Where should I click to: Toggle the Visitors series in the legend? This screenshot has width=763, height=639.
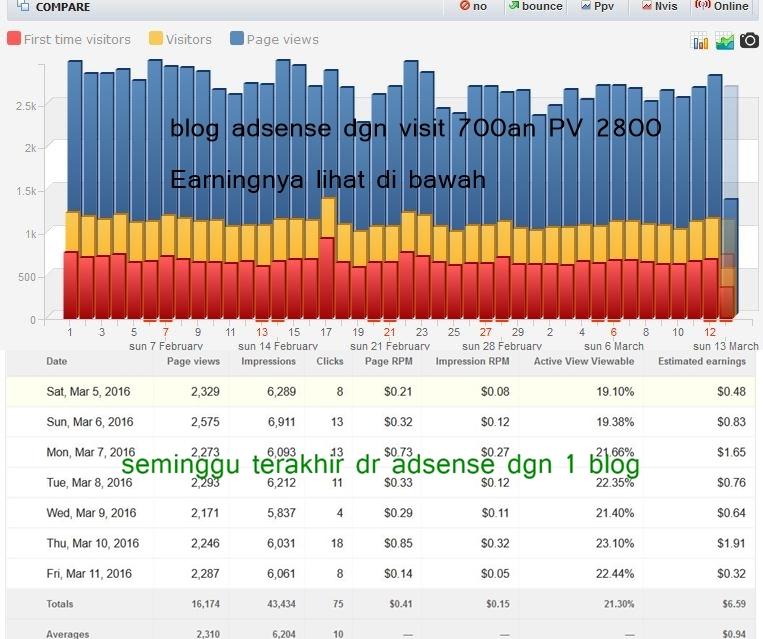point(188,39)
